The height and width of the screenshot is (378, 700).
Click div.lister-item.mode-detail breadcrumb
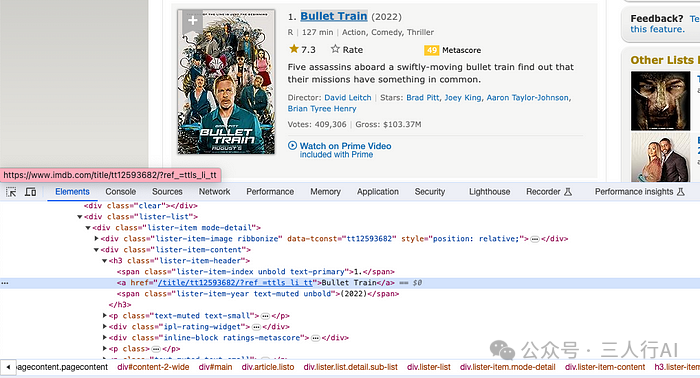pos(508,367)
